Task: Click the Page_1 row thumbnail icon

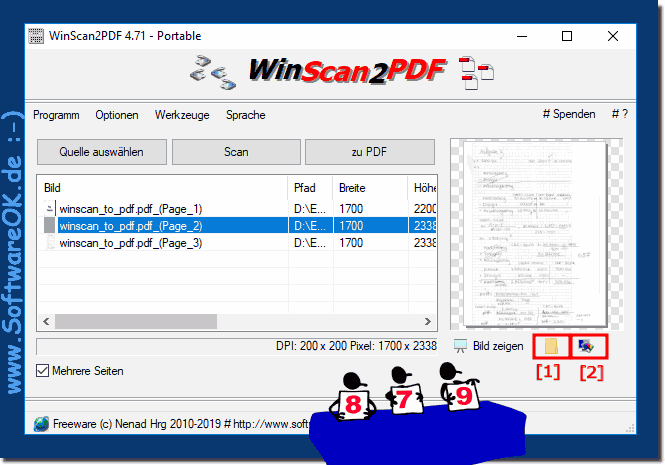Action: click(x=50, y=209)
